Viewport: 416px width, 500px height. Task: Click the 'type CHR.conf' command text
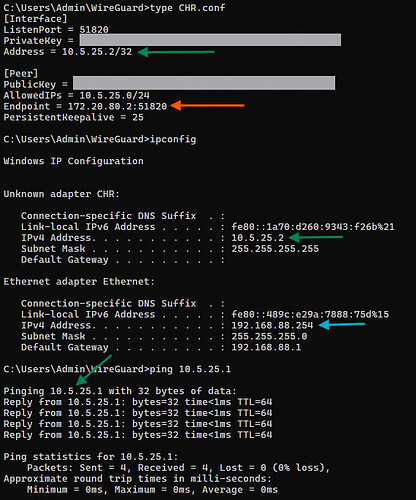[x=188, y=8]
